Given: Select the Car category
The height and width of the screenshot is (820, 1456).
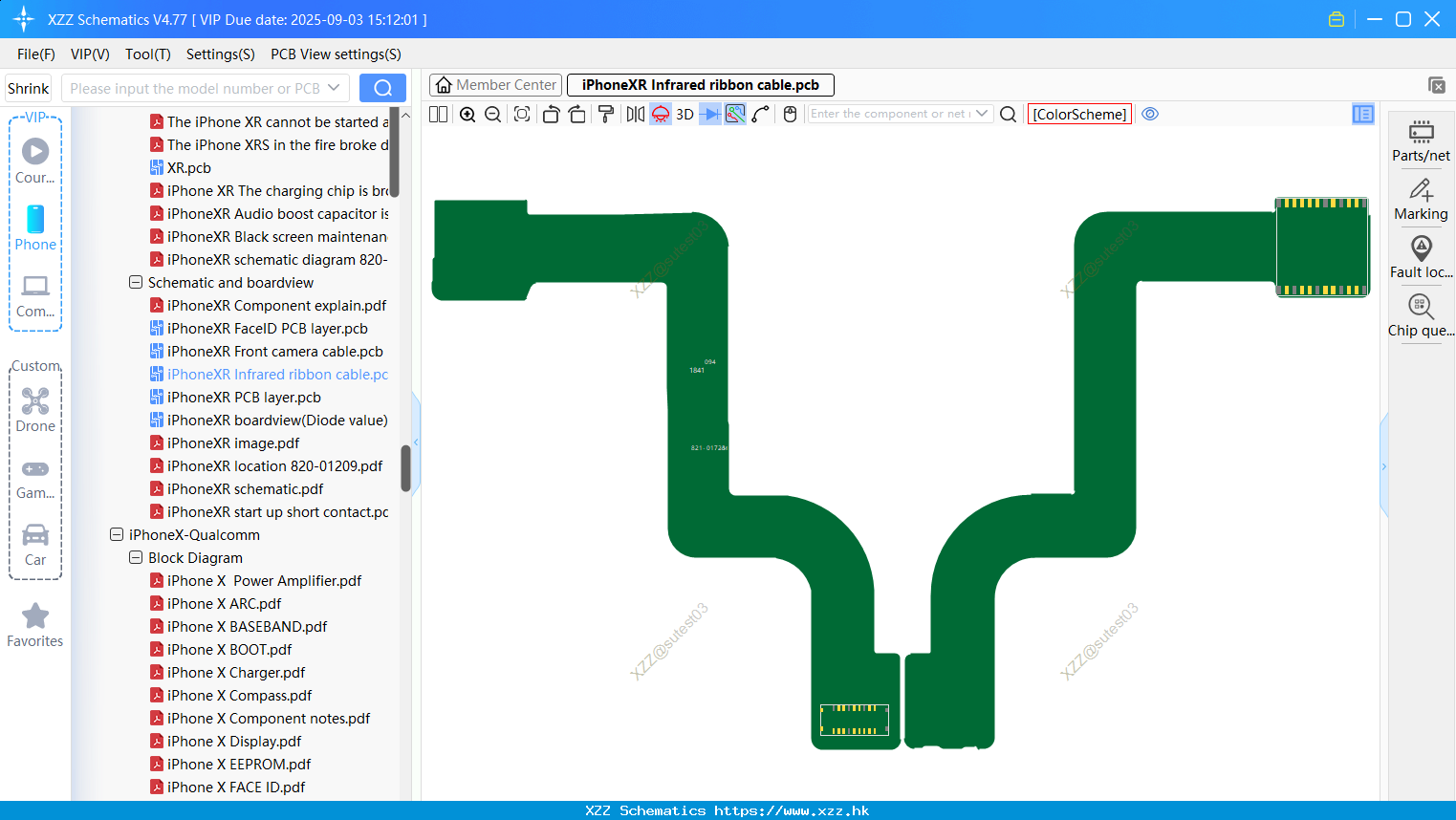Looking at the screenshot, I should [35, 545].
